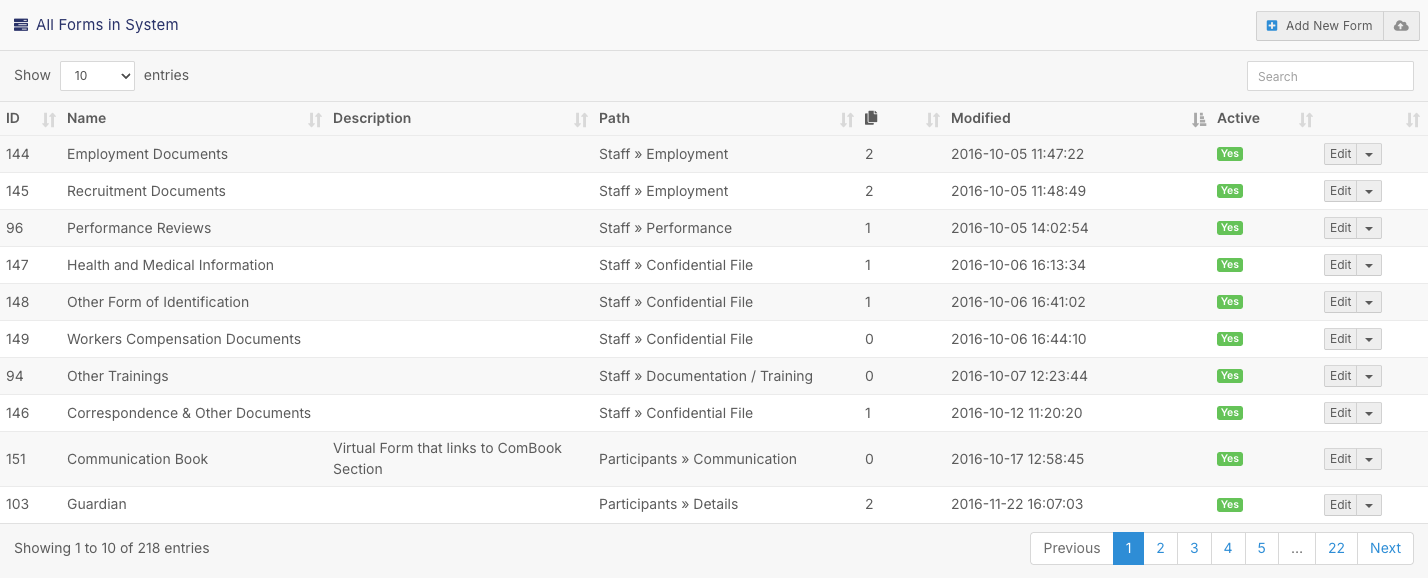The image size is (1428, 578).
Task: Open dropdown arrow for Performance Reviews row
Action: 1369,228
